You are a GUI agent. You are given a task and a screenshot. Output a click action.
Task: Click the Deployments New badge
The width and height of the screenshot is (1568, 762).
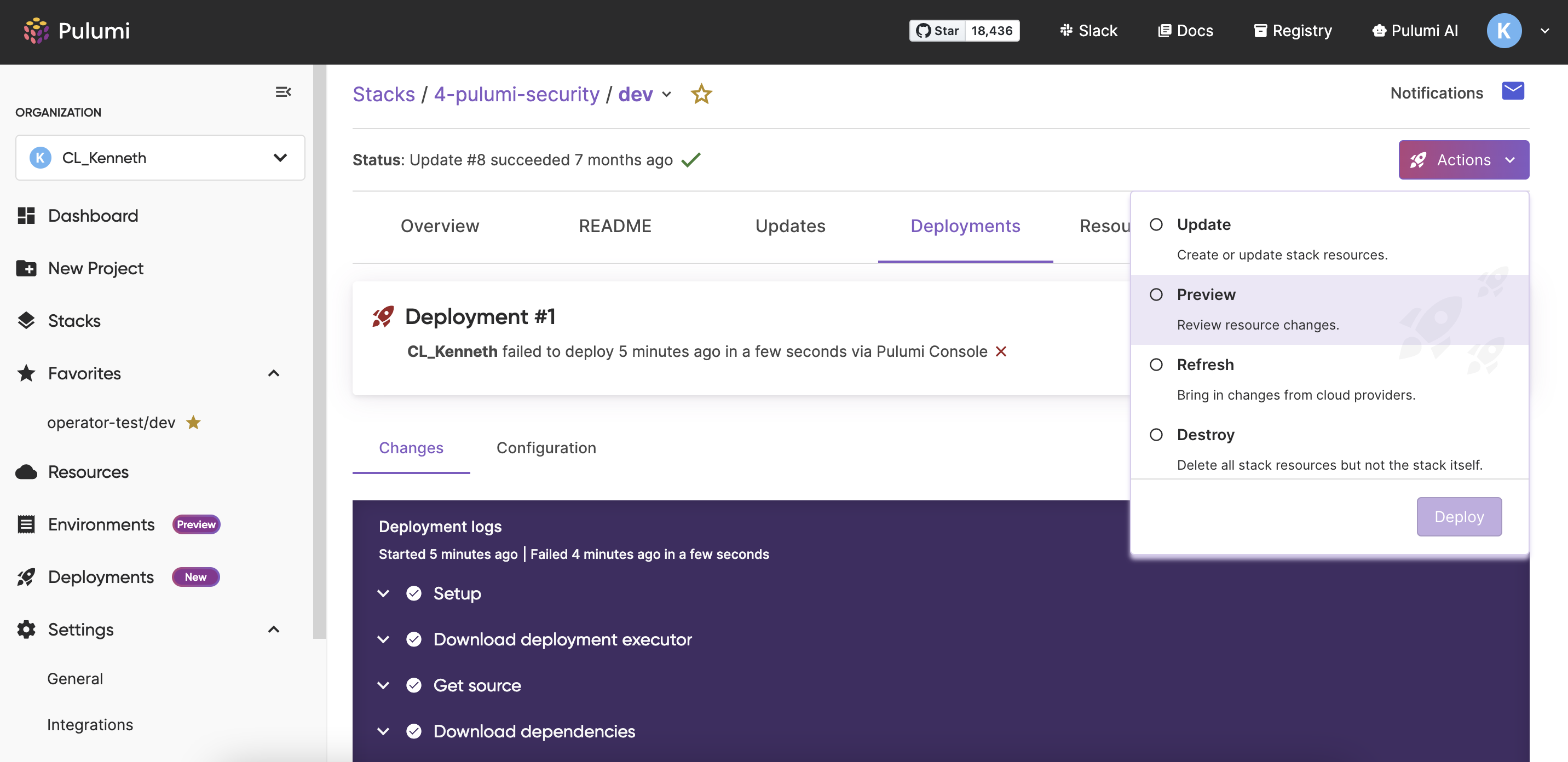click(195, 577)
